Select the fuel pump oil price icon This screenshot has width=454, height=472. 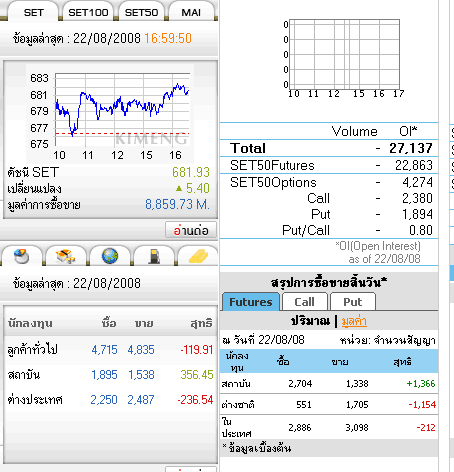click(x=154, y=256)
